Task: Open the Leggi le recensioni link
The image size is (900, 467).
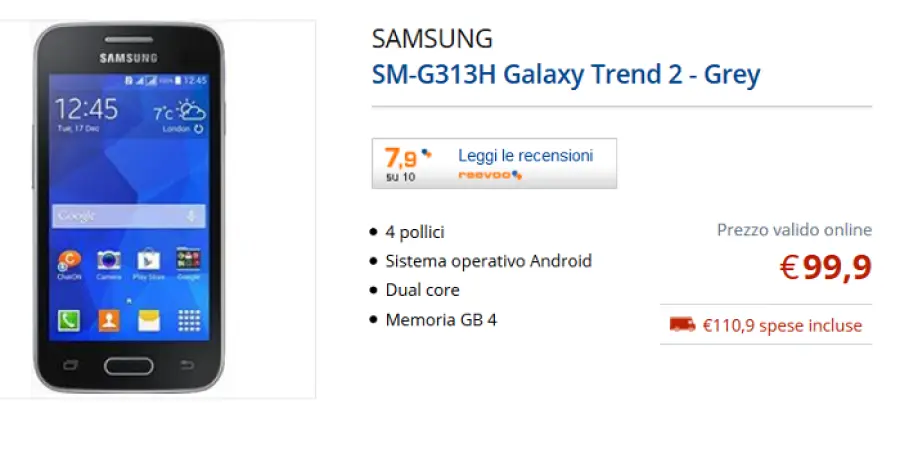Action: click(x=525, y=156)
